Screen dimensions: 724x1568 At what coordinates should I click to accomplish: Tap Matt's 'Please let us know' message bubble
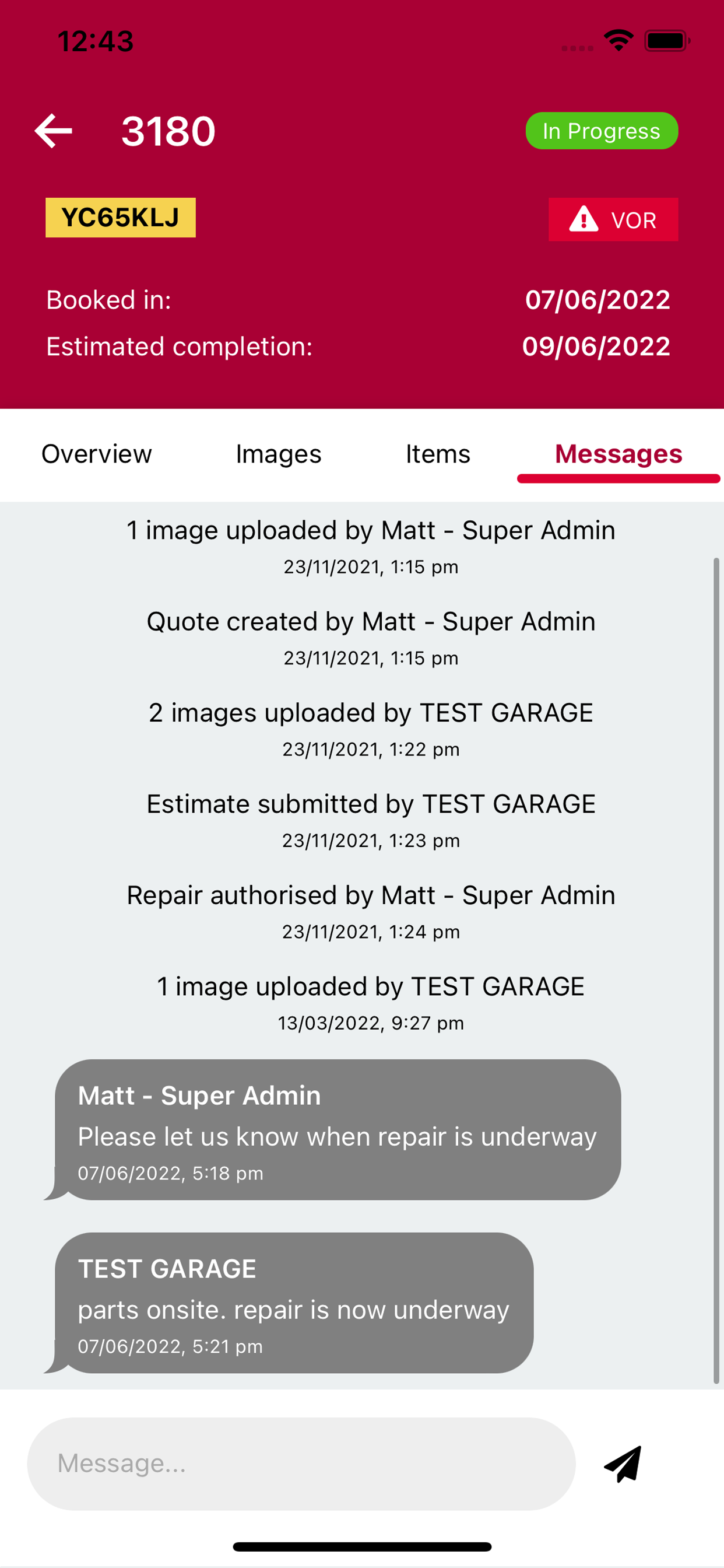338,1130
